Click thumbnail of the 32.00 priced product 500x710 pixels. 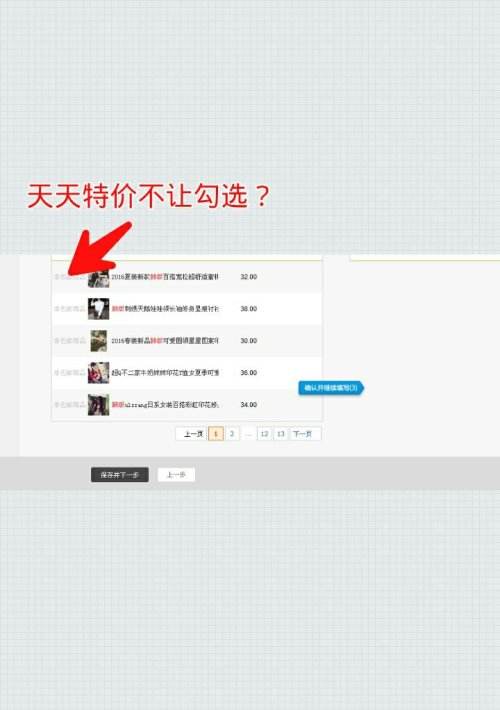point(99,278)
